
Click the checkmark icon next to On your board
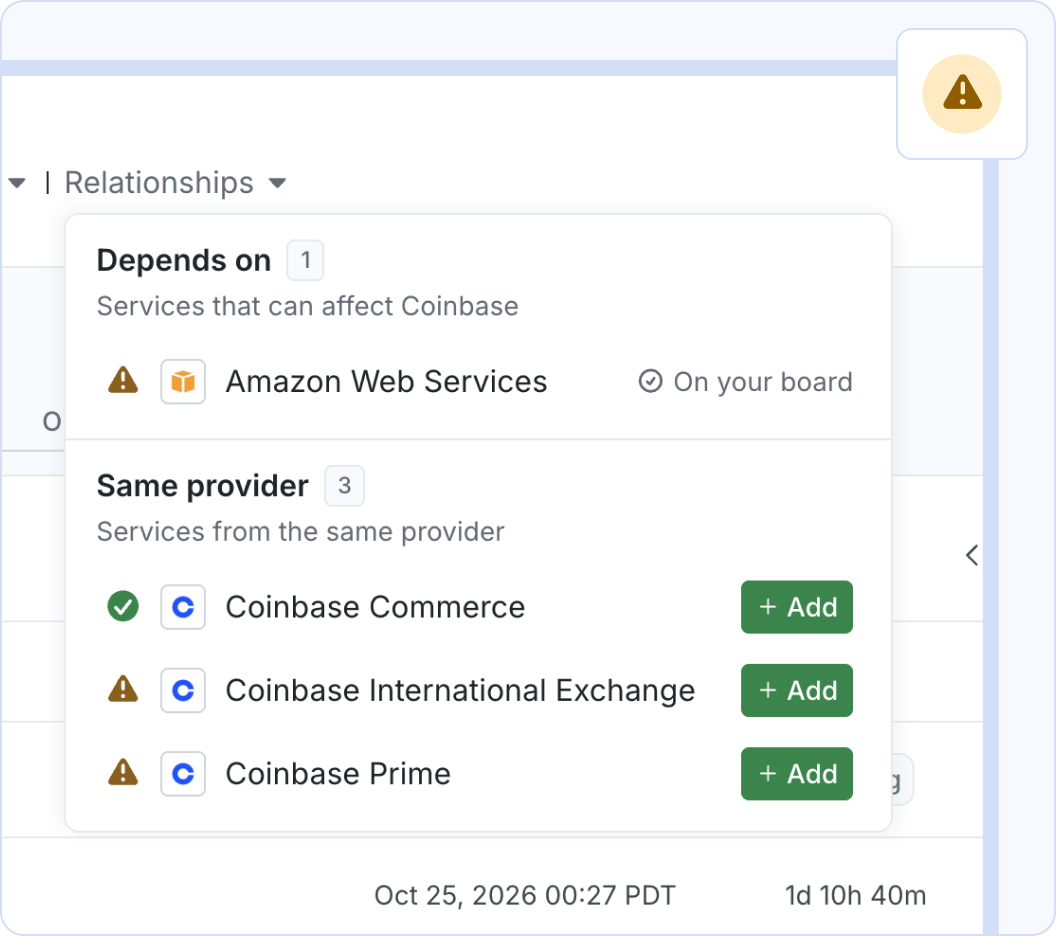click(x=650, y=382)
